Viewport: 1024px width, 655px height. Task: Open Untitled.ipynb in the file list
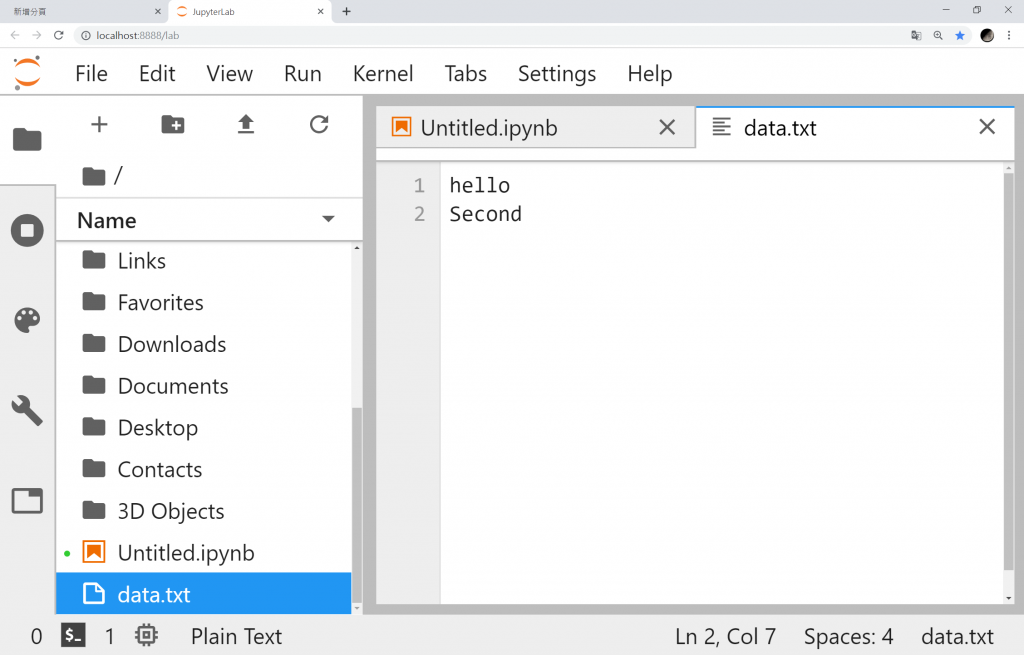186,553
